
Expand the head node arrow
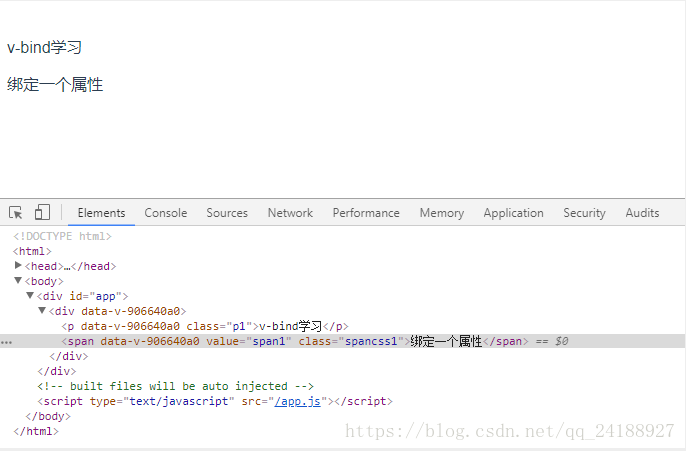tap(18, 266)
